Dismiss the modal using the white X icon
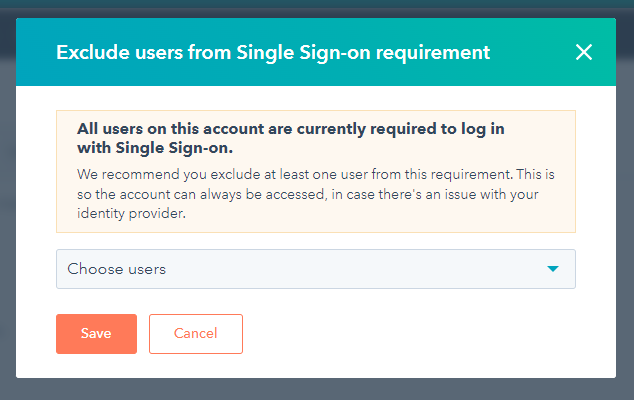Screen dimensions: 634x400 tap(584, 52)
